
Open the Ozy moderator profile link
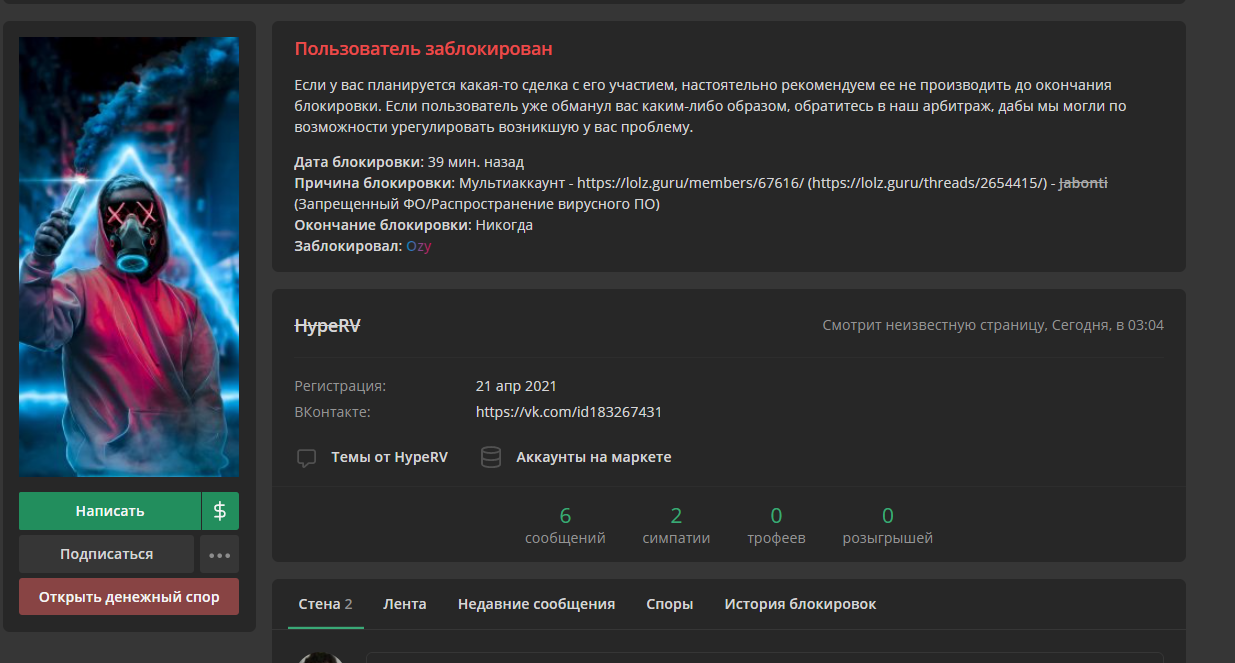point(418,246)
